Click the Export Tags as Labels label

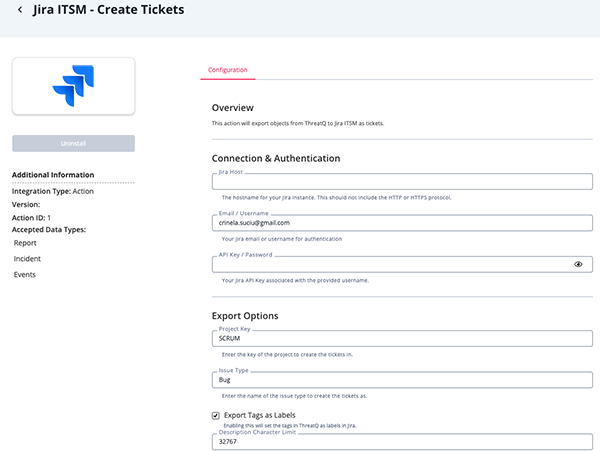[260, 415]
